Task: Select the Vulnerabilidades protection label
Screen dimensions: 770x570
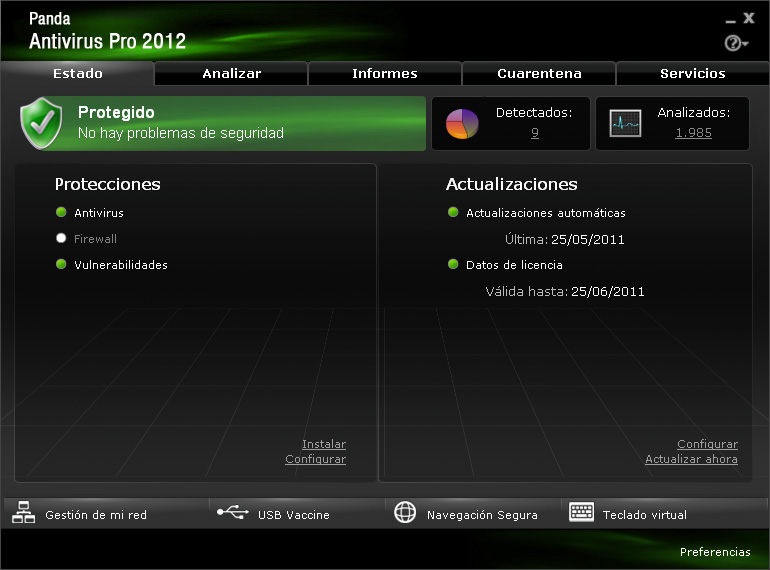Action: click(x=121, y=265)
